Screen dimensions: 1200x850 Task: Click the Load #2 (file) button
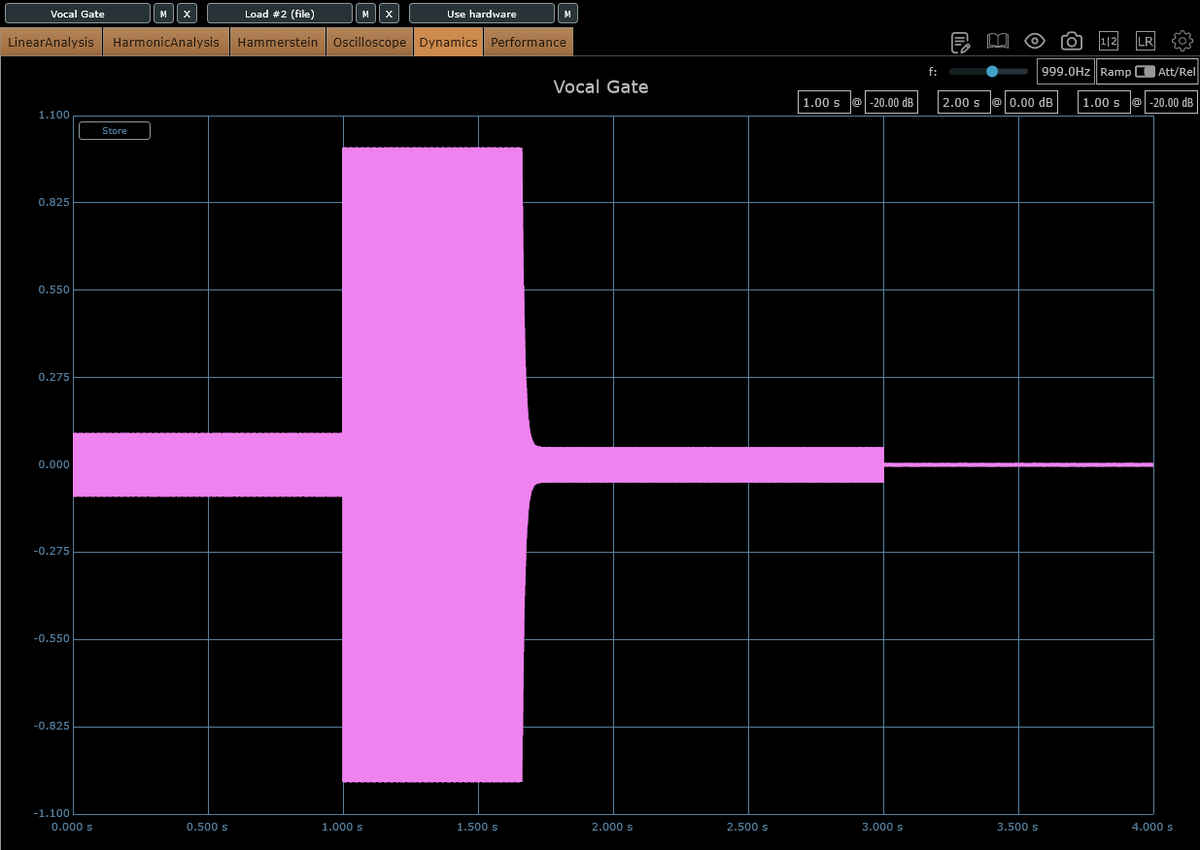point(279,14)
